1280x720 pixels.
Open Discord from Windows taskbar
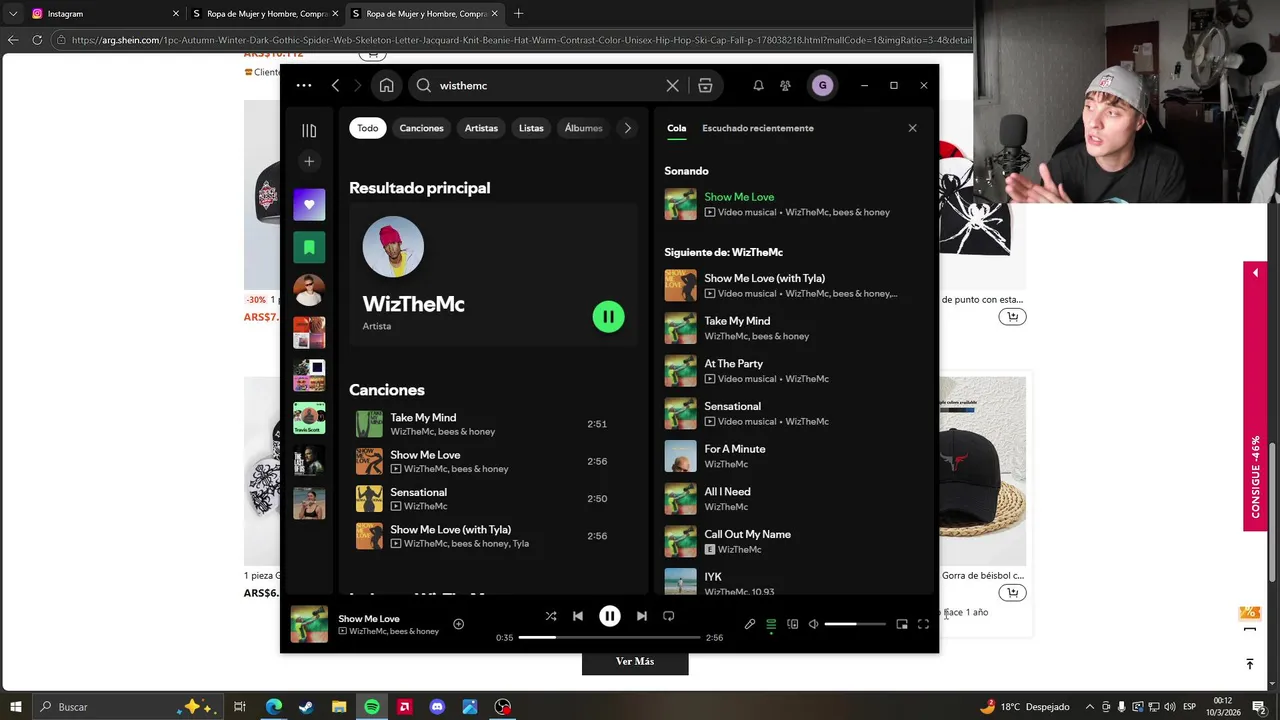tap(437, 707)
